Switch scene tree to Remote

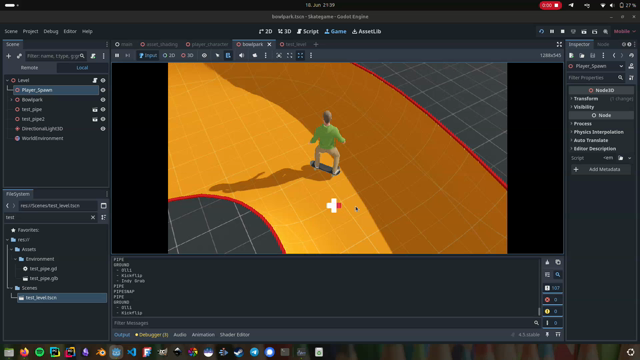pyautogui.click(x=29, y=68)
